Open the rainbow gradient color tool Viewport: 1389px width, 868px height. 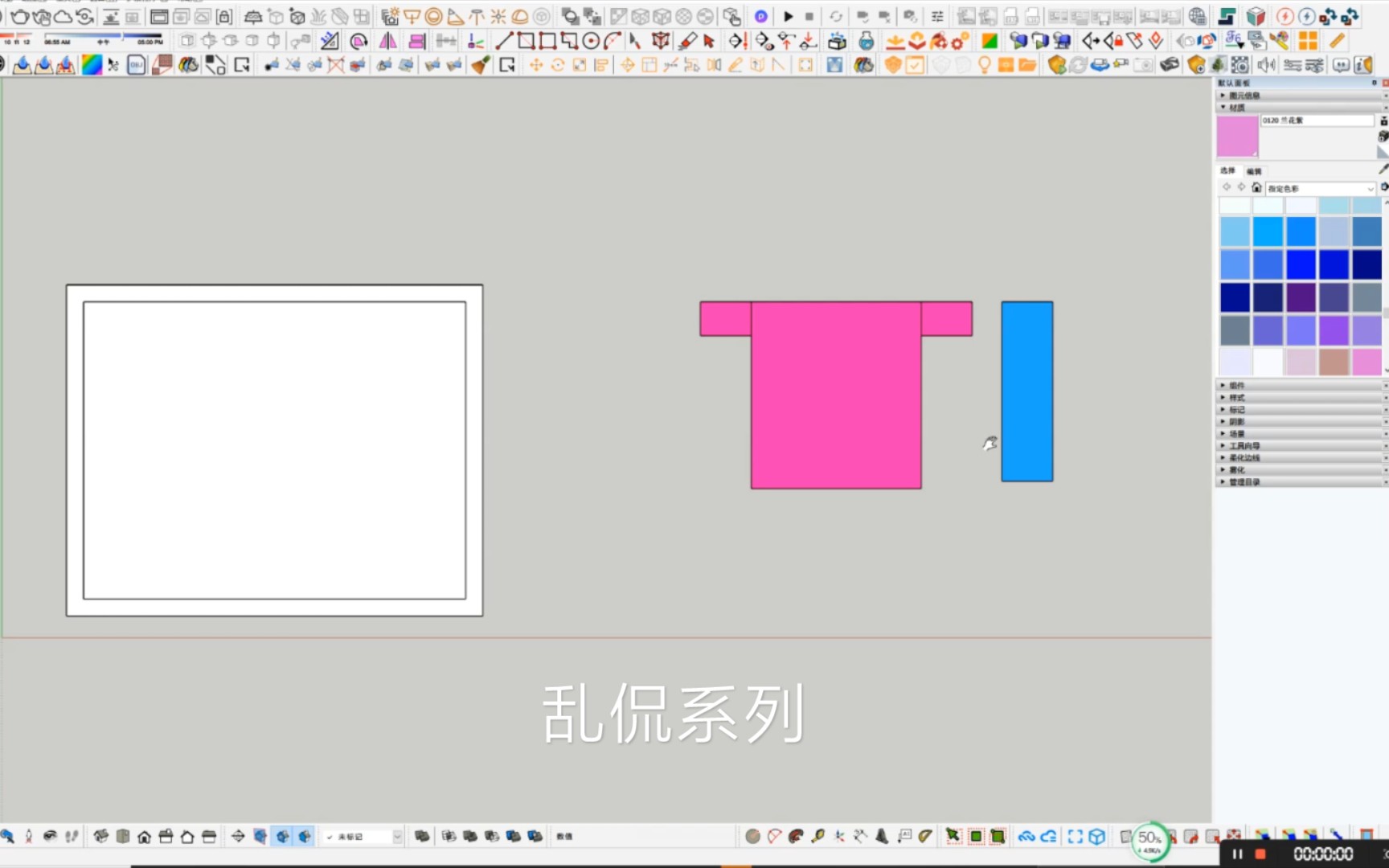coord(92,65)
